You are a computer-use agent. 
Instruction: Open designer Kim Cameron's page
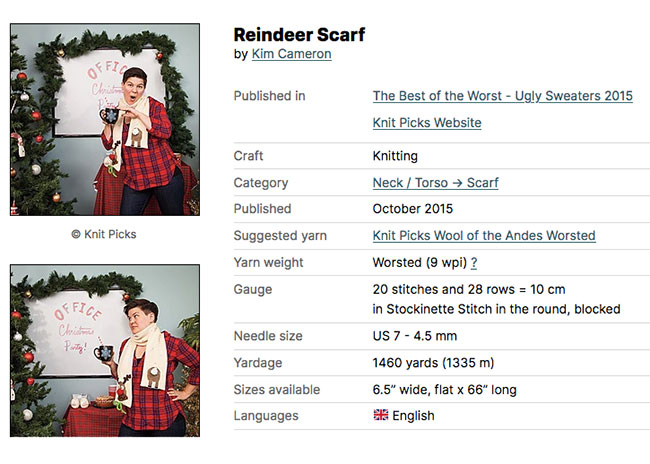tap(291, 54)
